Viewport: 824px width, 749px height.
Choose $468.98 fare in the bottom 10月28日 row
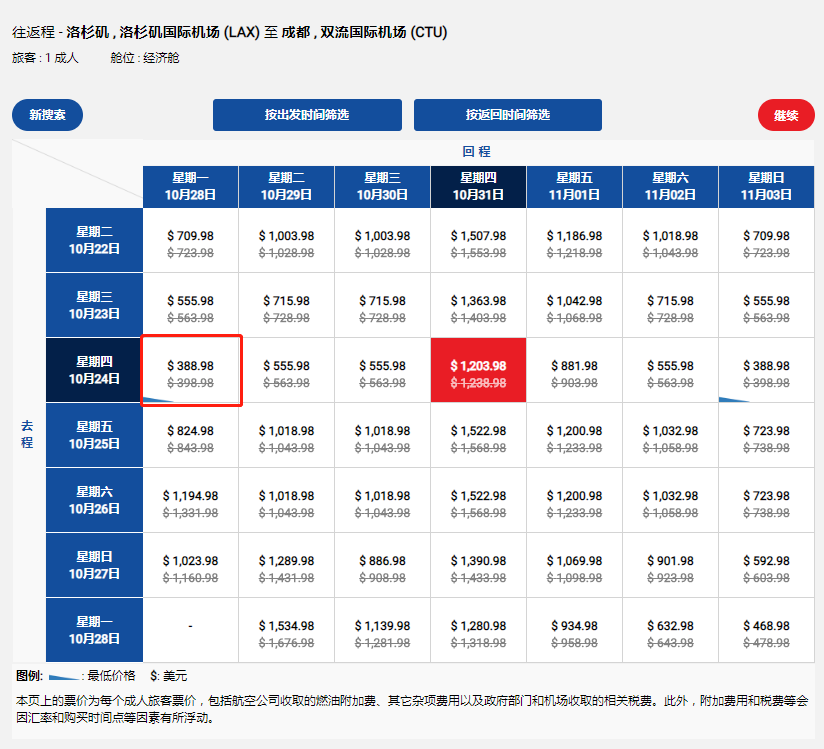pyautogui.click(x=766, y=630)
